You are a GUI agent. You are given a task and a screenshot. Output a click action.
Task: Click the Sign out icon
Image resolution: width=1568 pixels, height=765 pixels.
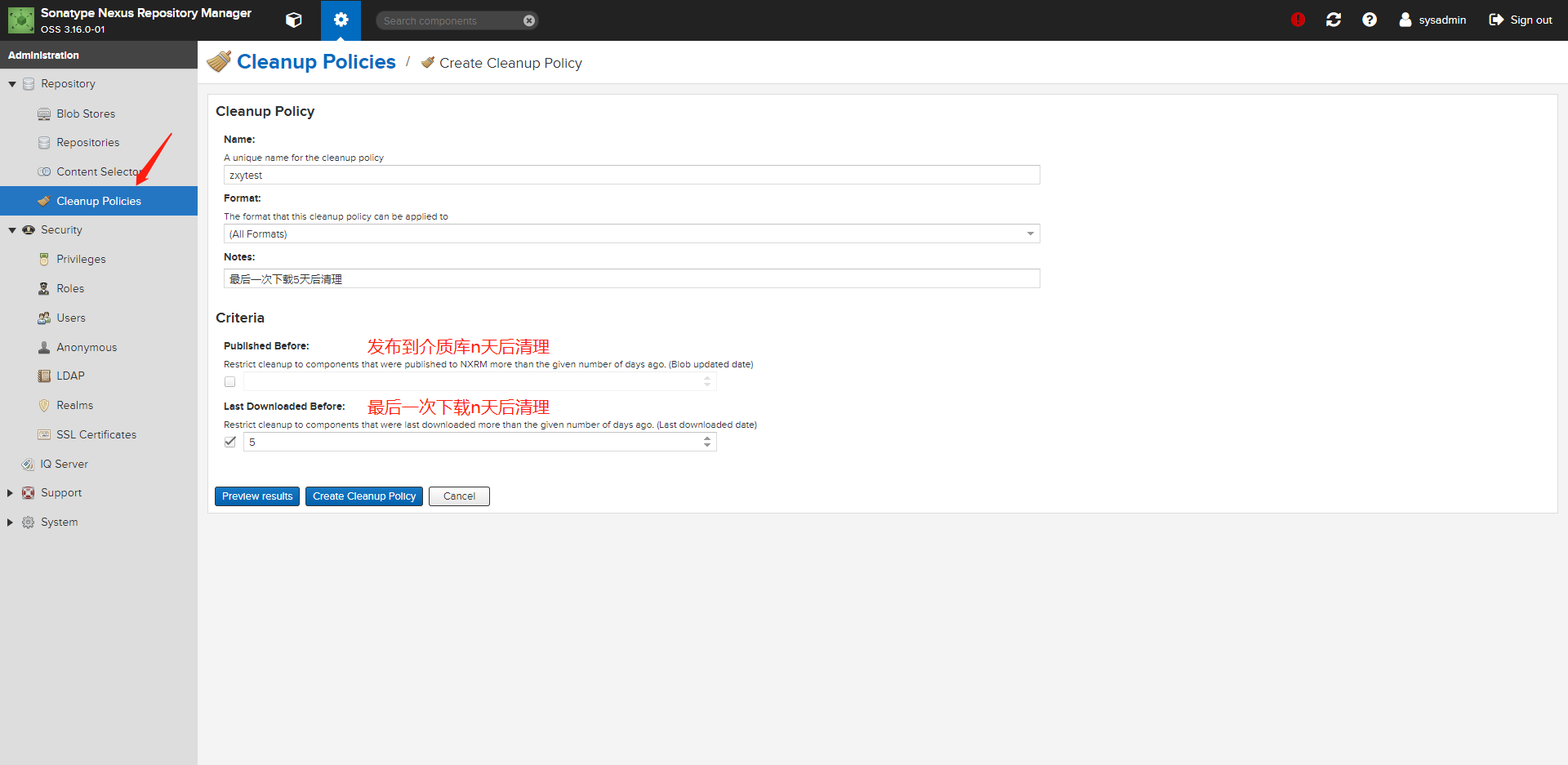(1496, 20)
